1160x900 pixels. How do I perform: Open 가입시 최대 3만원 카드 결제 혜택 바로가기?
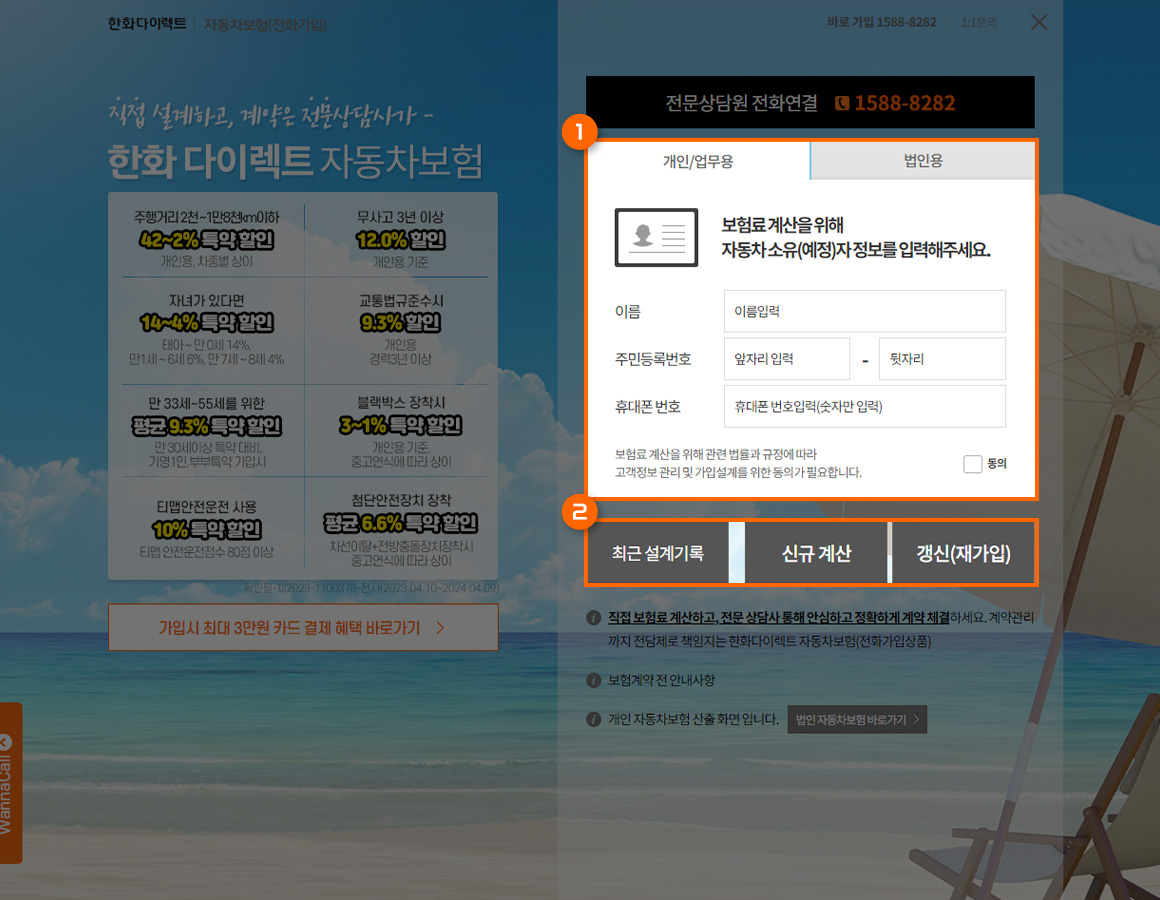tap(303, 627)
